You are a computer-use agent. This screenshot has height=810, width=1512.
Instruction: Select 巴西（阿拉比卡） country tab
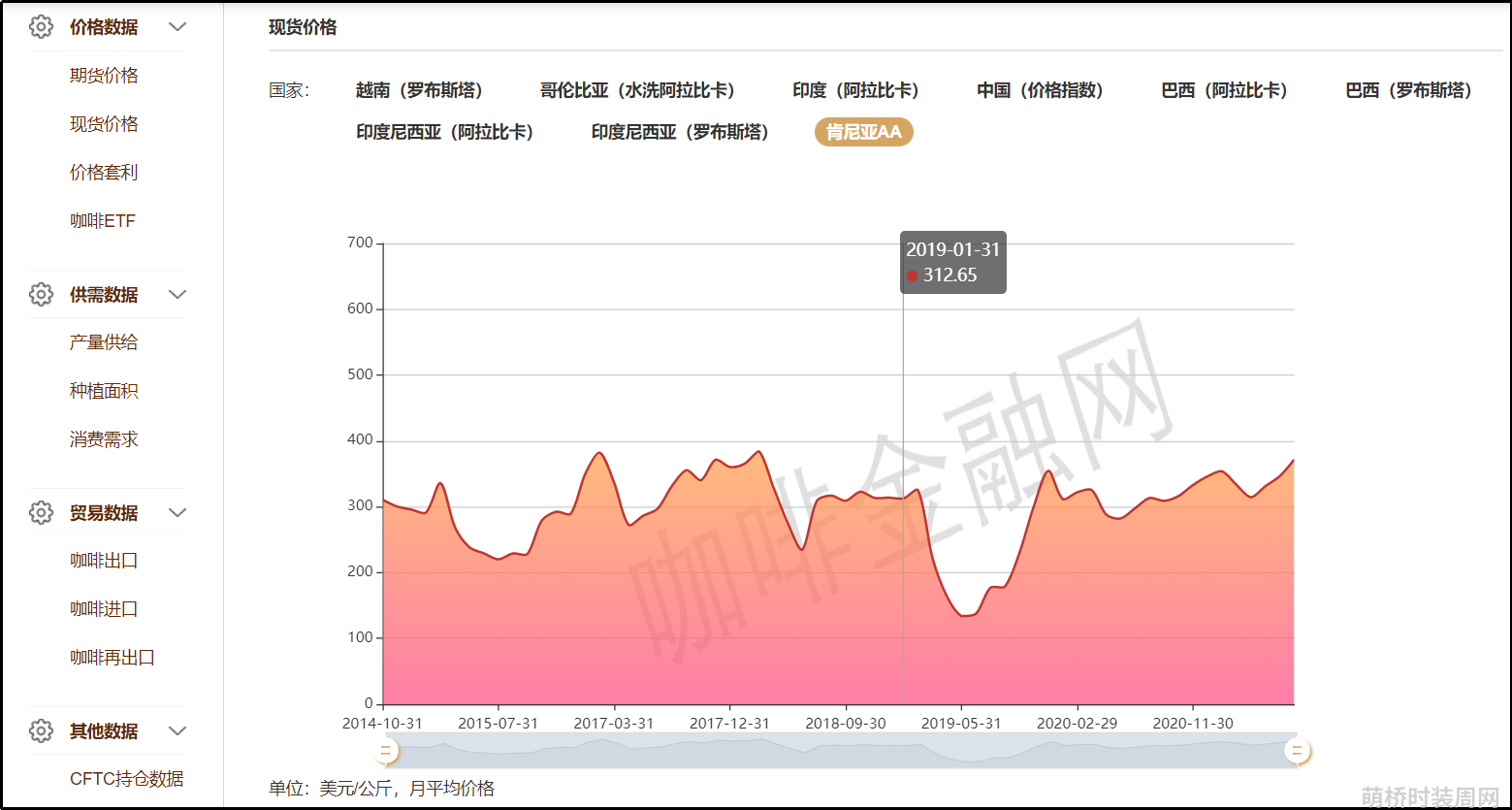click(1225, 90)
